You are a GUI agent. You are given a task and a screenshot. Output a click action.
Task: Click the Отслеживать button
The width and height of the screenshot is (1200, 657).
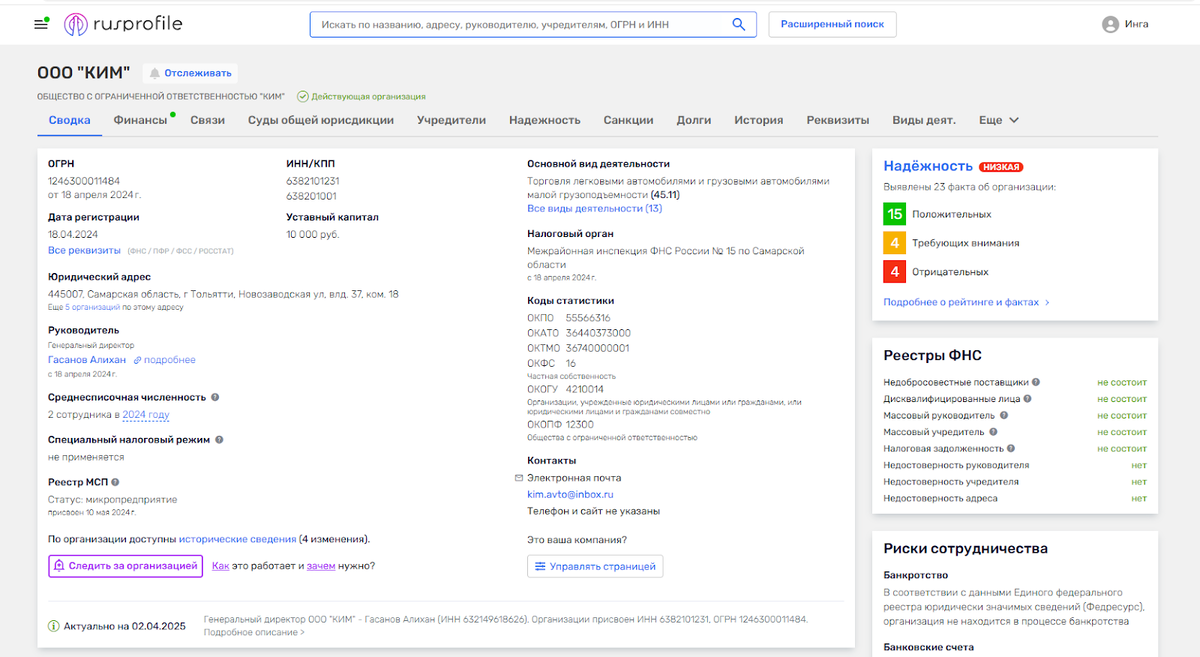click(x=190, y=72)
